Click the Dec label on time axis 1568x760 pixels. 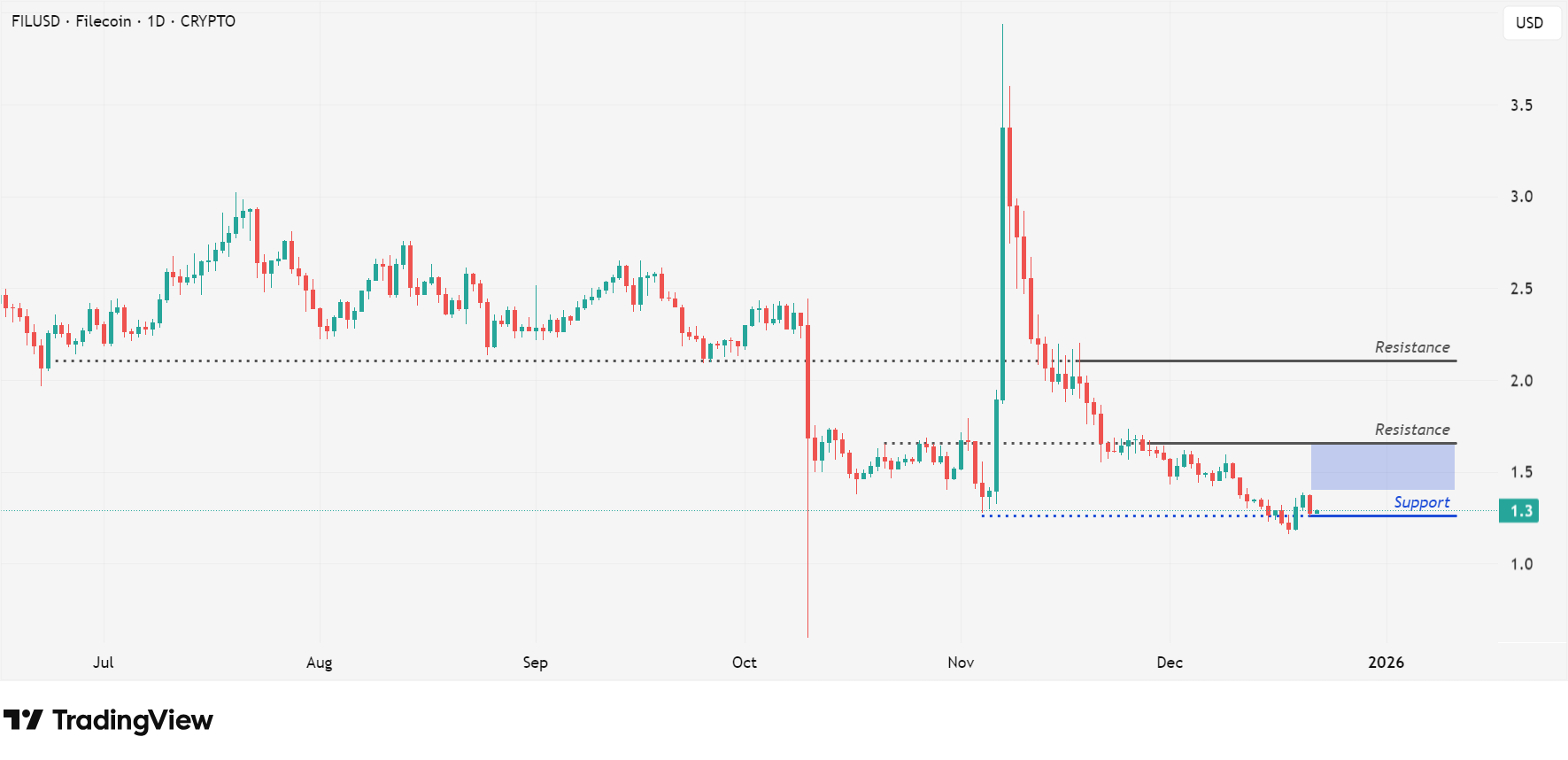click(x=1169, y=663)
